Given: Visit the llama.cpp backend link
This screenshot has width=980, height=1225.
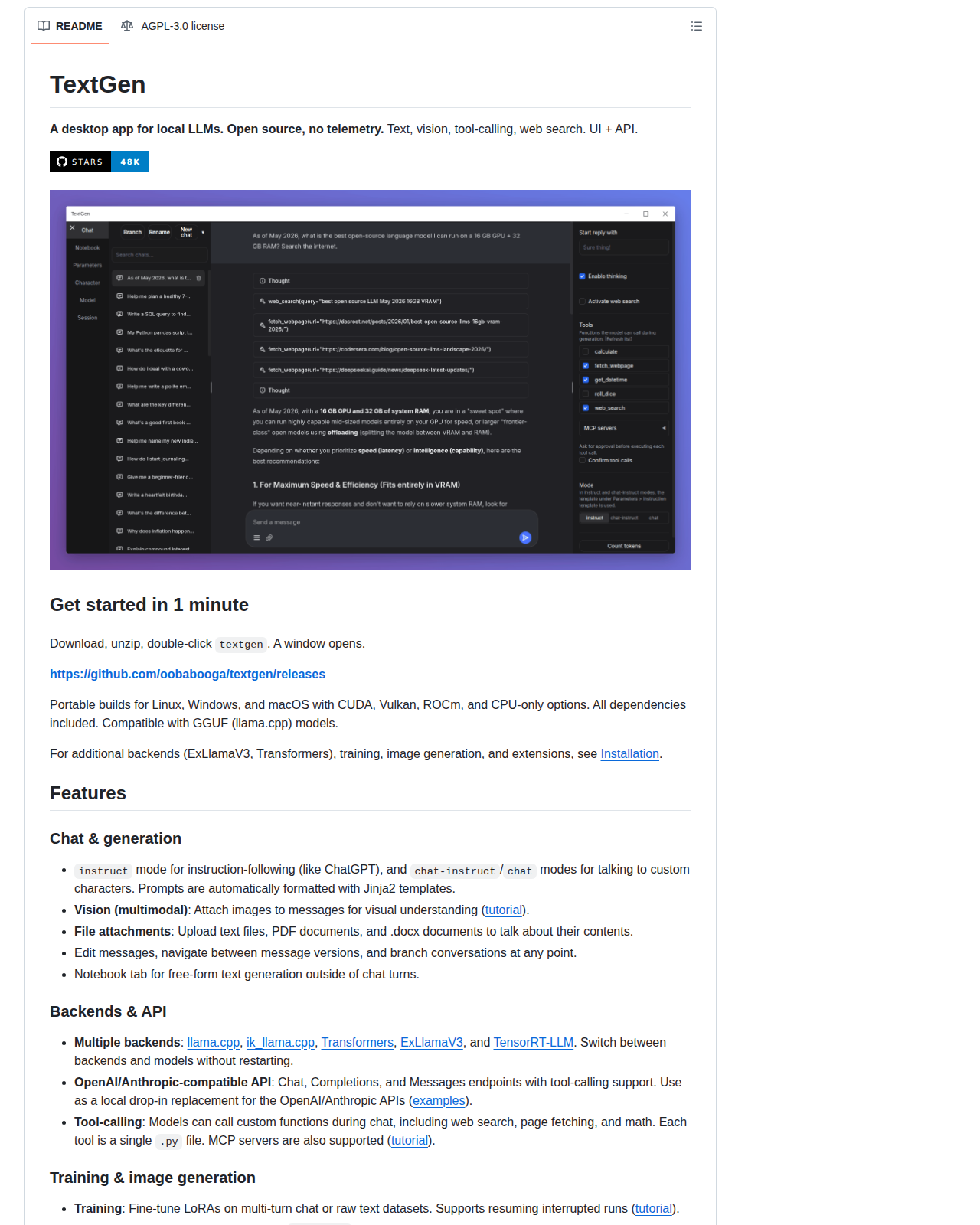Looking at the screenshot, I should pyautogui.click(x=213, y=1042).
